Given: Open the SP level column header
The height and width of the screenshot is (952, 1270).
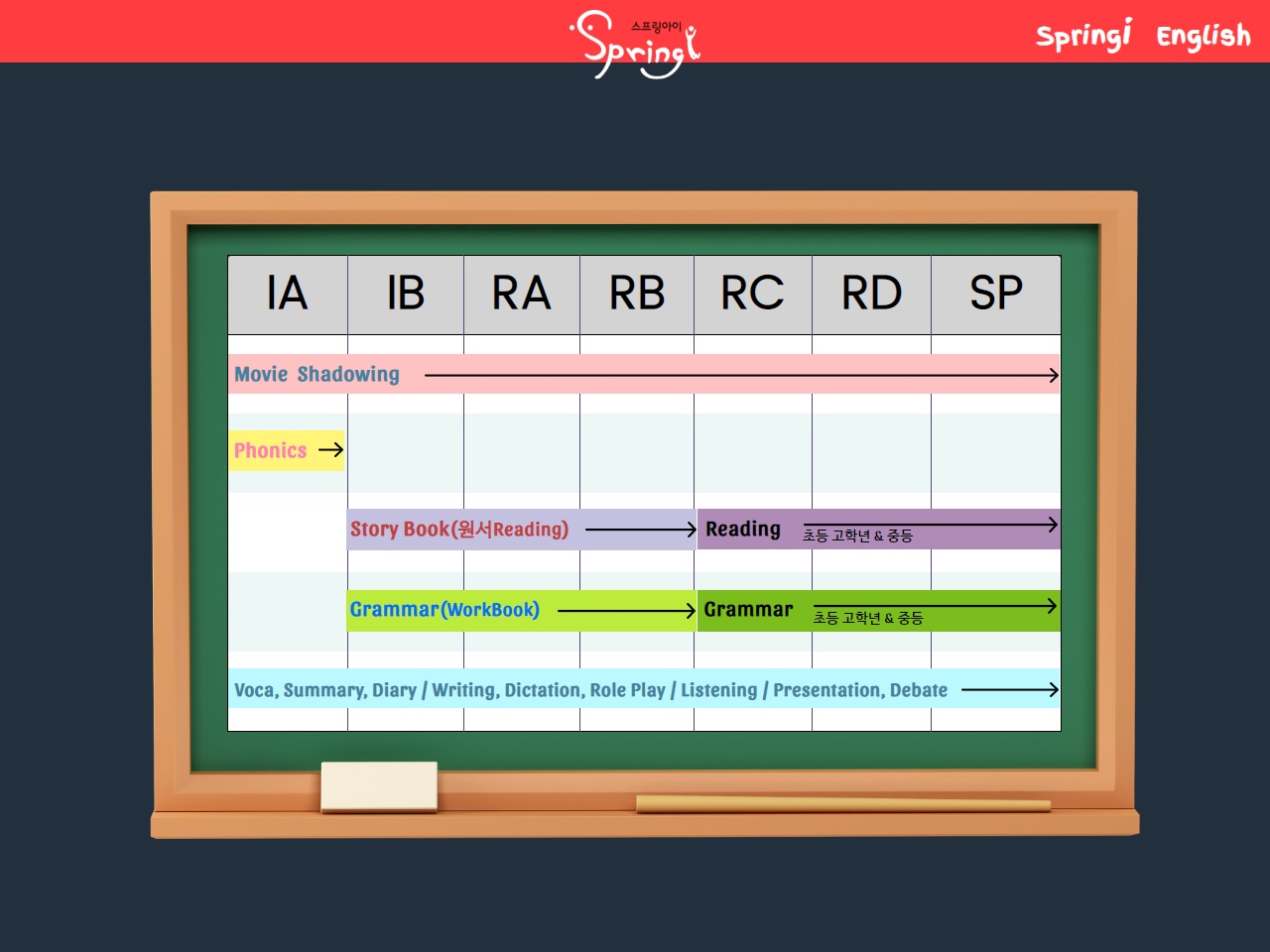Looking at the screenshot, I should 995,295.
